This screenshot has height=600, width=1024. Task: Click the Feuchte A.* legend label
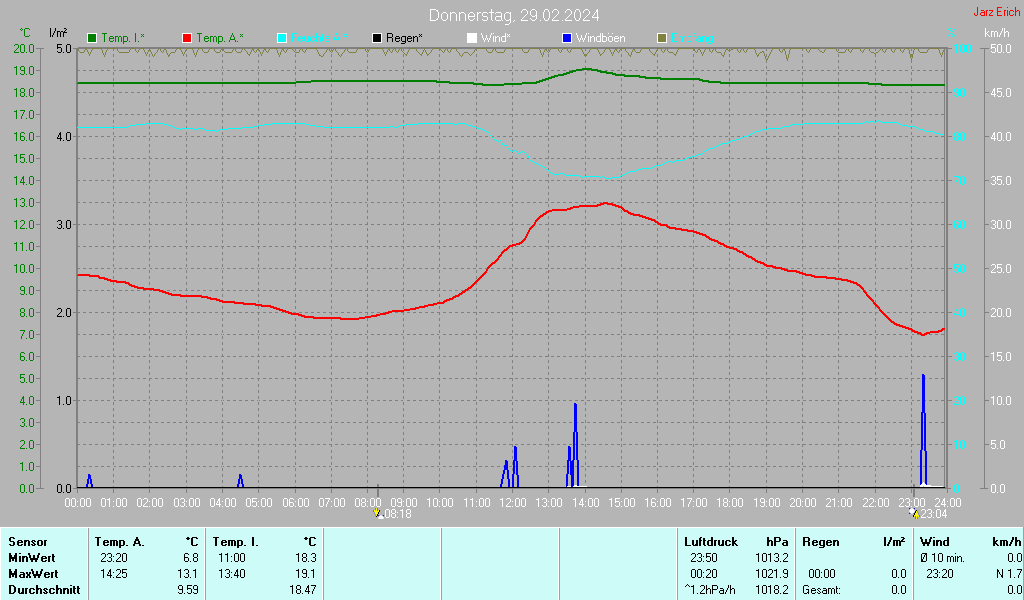click(319, 38)
